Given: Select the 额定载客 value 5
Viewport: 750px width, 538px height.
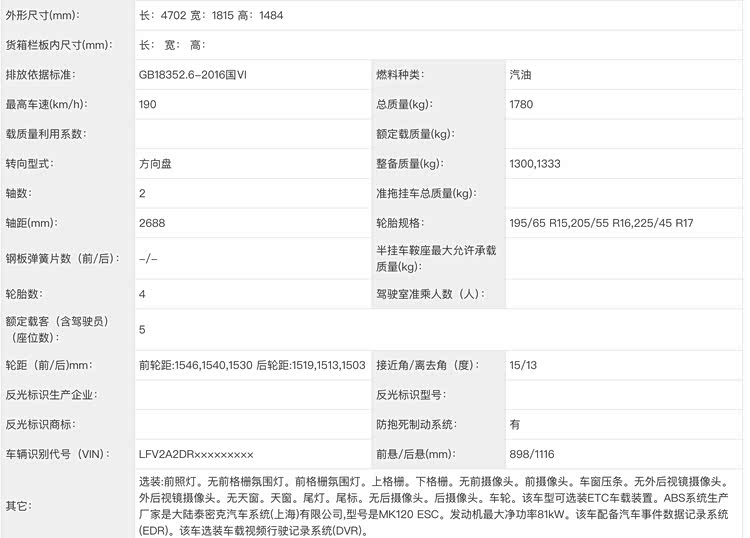Looking at the screenshot, I should point(143,329).
